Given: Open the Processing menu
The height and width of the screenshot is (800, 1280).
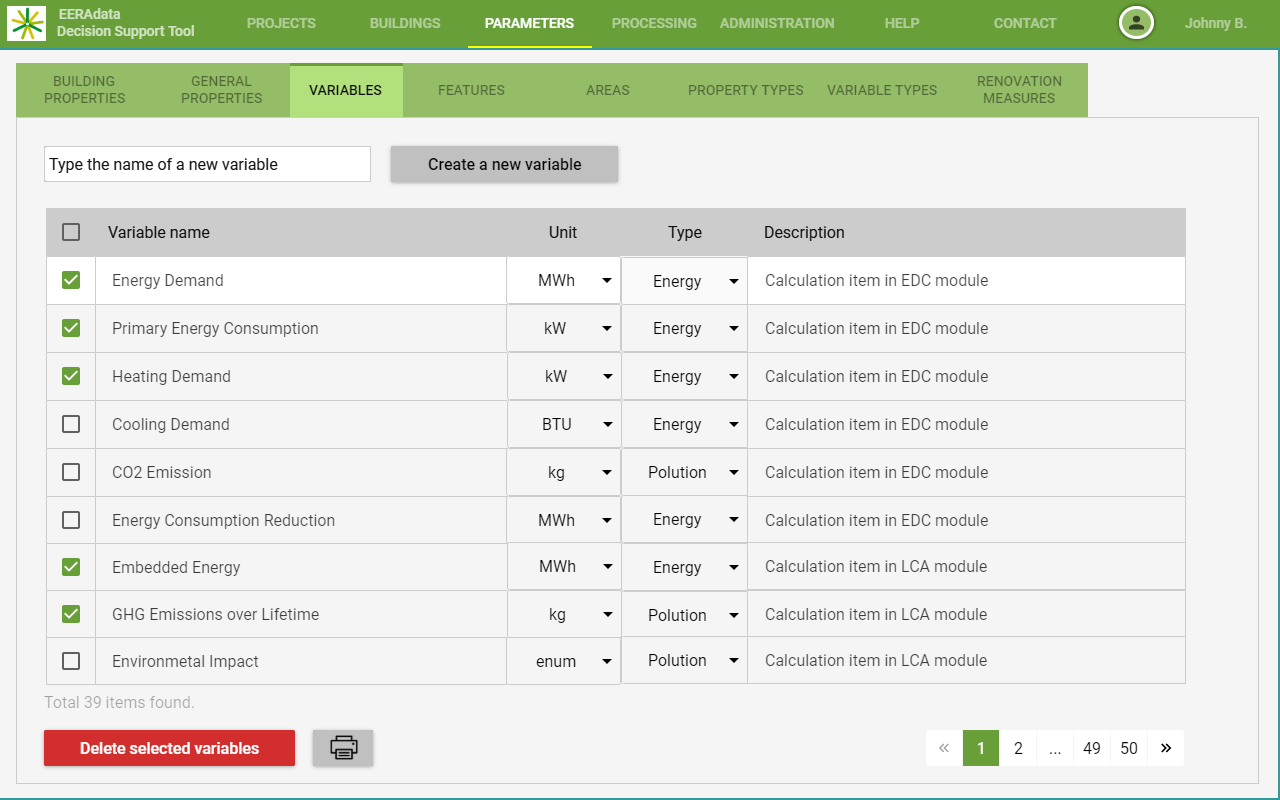Looking at the screenshot, I should pos(654,23).
